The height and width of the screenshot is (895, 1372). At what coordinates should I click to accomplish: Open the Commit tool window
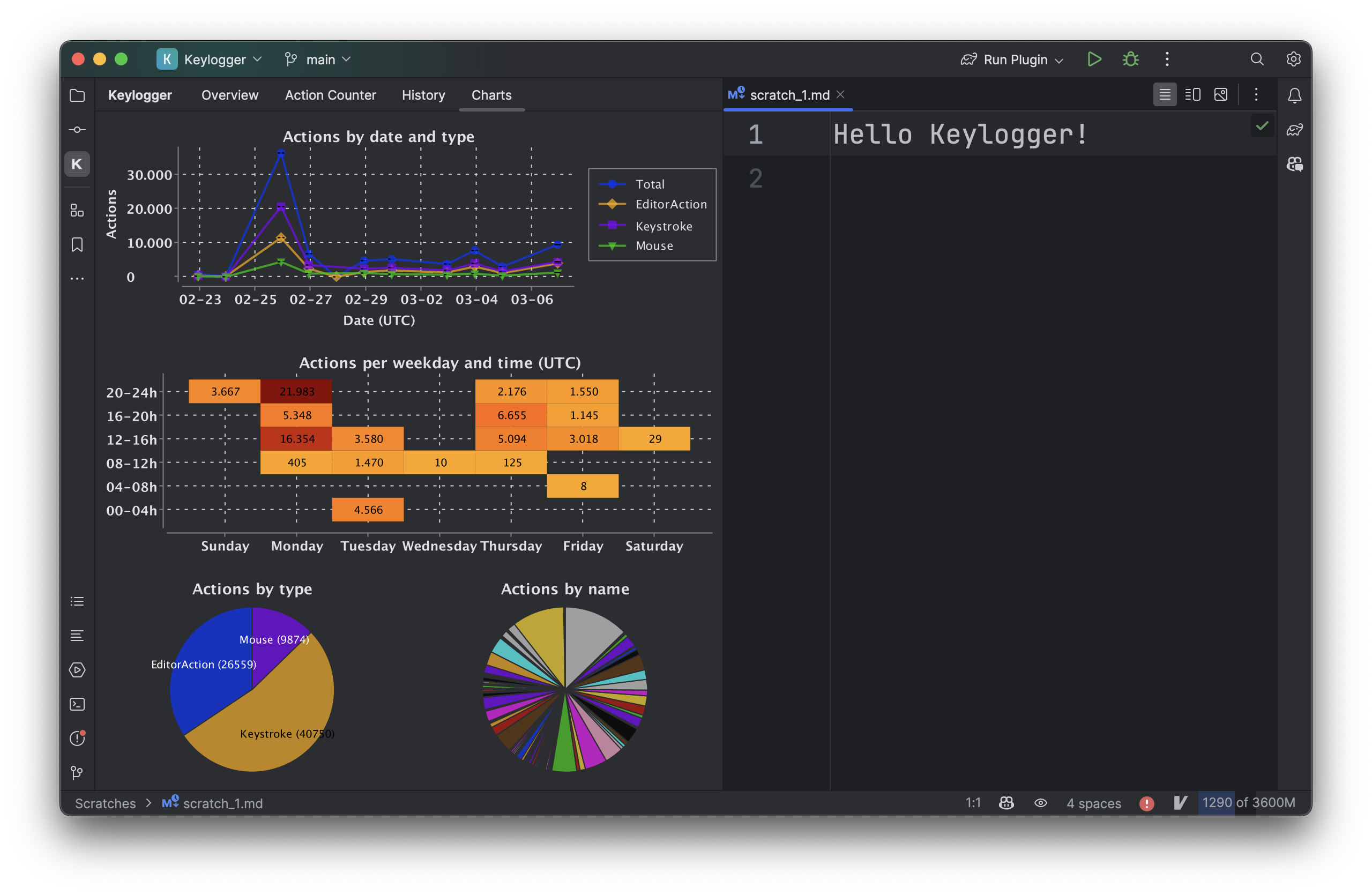pyautogui.click(x=77, y=130)
